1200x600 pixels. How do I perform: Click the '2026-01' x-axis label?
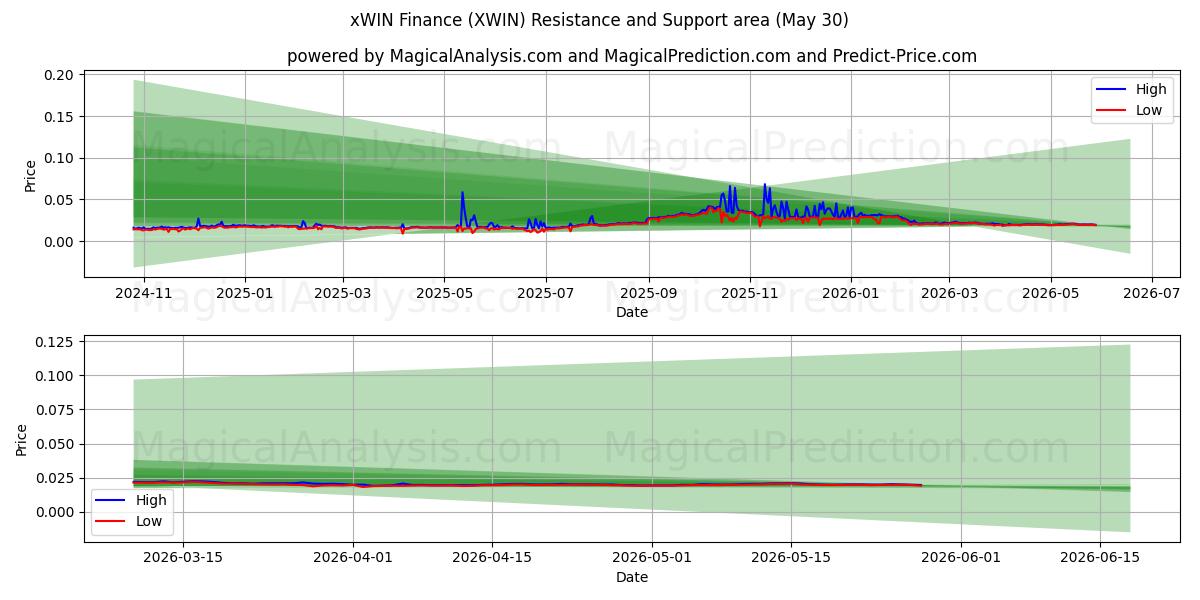850,294
